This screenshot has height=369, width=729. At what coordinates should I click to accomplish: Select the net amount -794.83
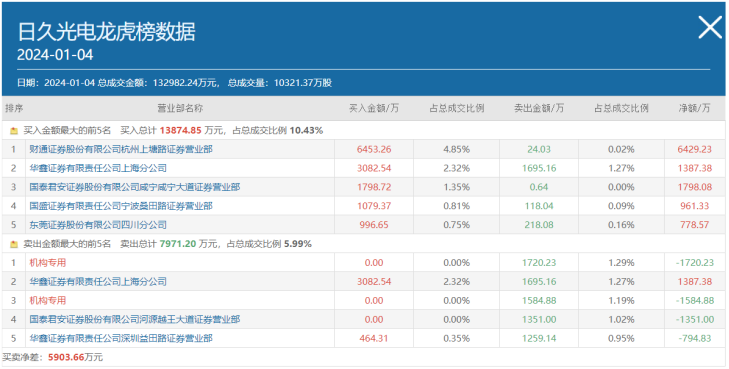pyautogui.click(x=695, y=338)
